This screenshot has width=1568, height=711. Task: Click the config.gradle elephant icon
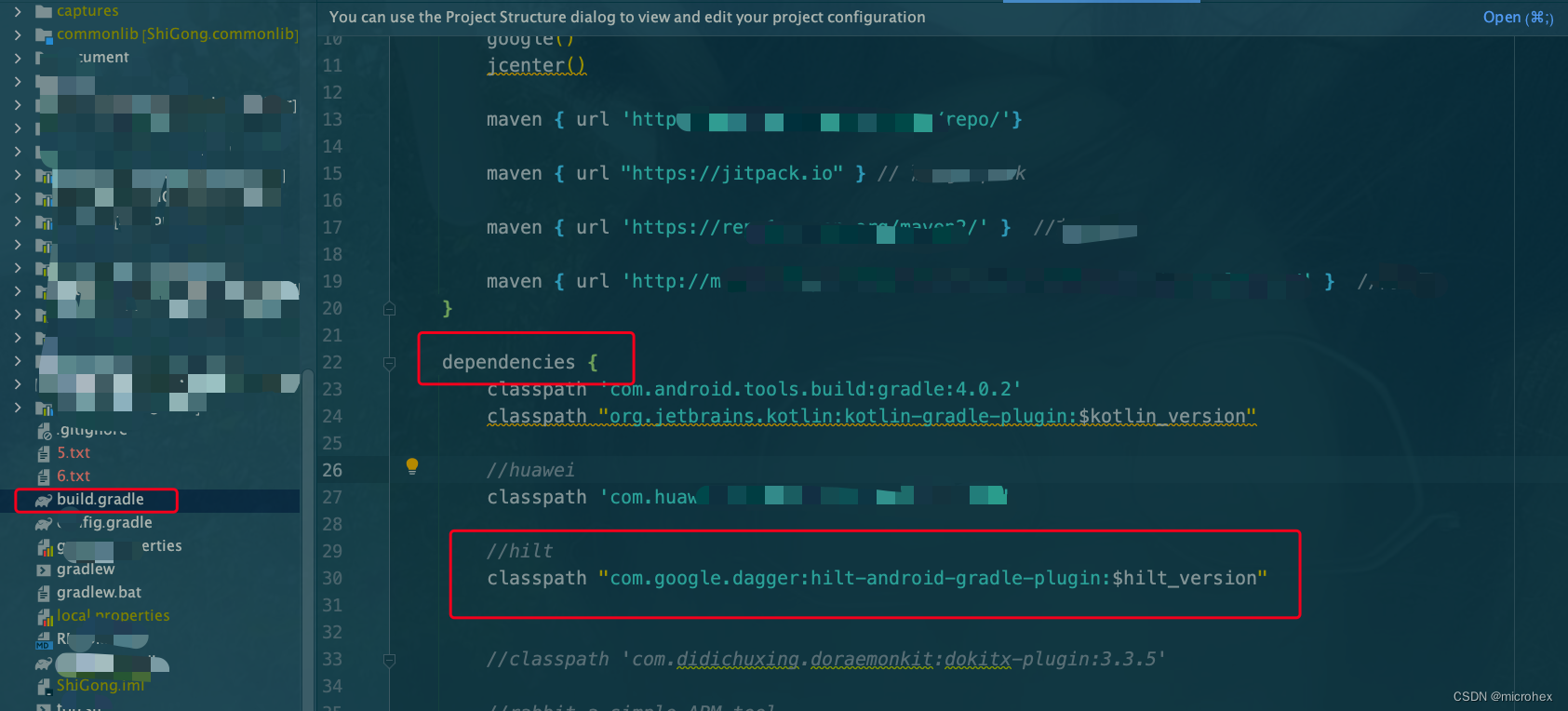(44, 523)
